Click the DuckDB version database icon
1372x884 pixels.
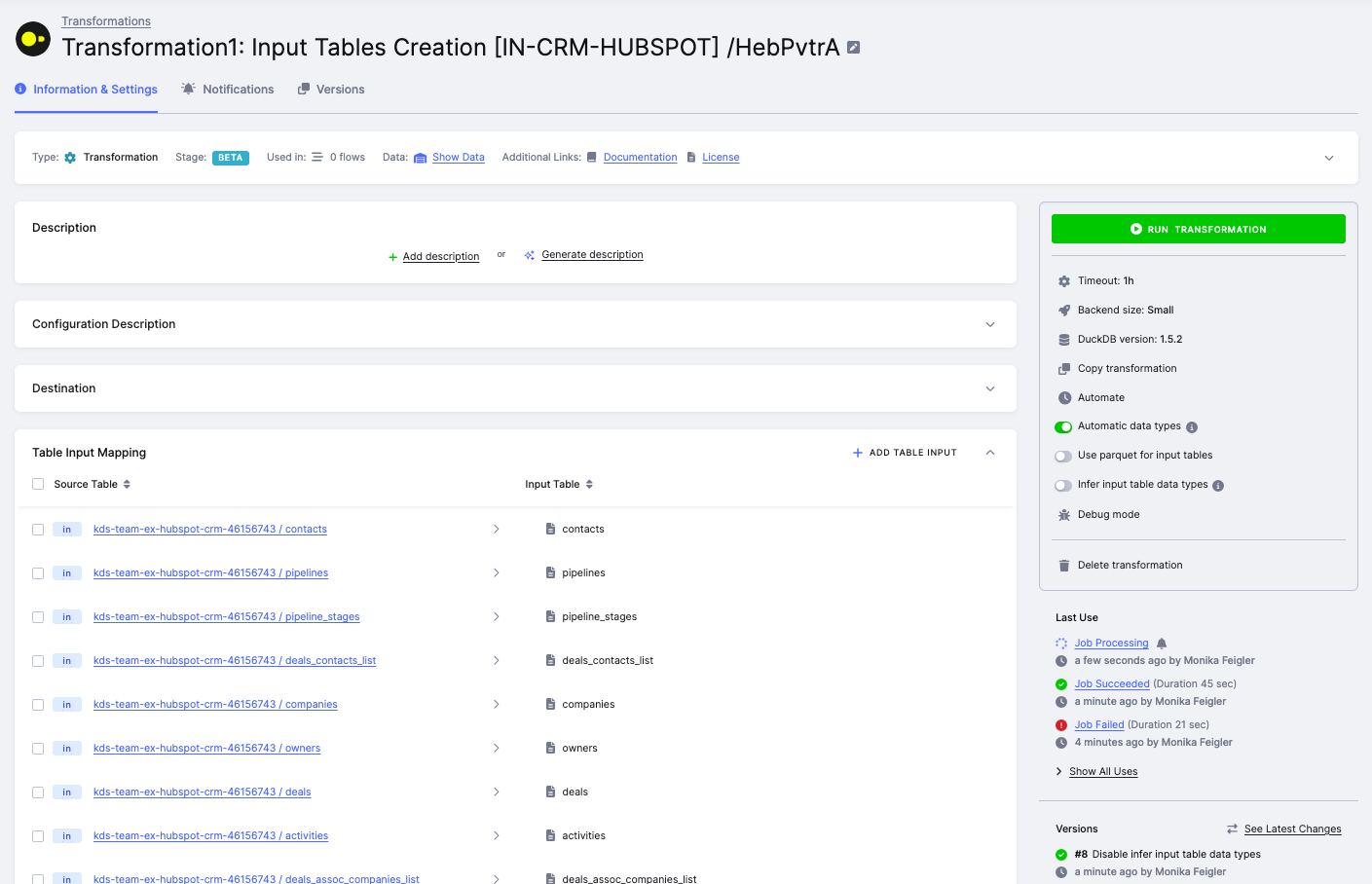1064,340
